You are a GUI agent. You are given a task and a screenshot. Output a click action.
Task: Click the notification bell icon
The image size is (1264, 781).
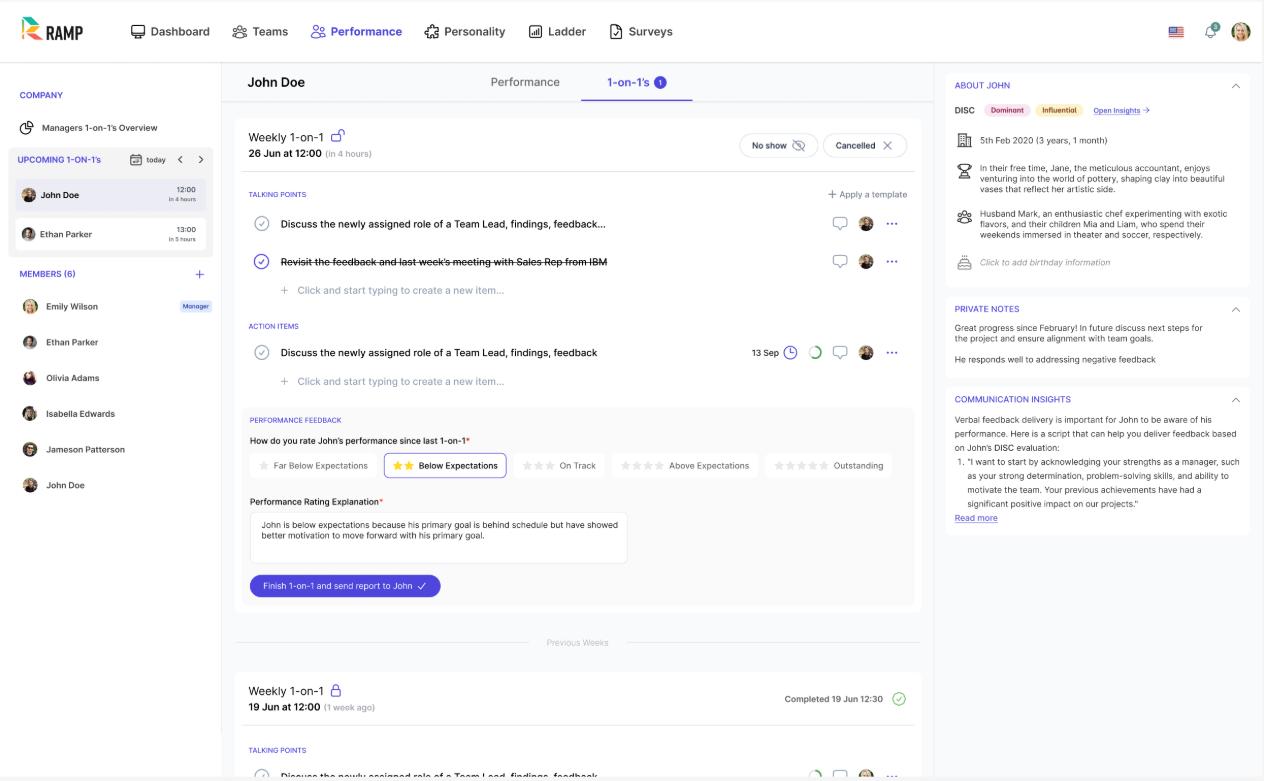point(1210,32)
